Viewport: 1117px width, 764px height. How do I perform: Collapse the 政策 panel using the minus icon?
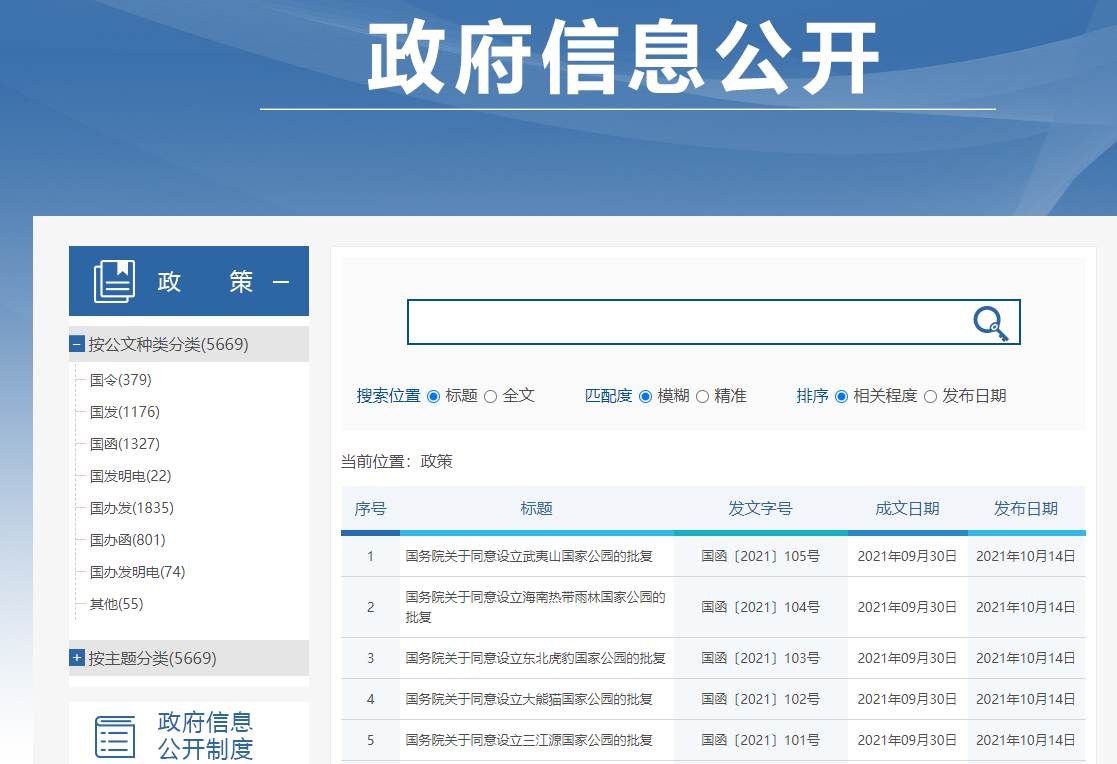pos(281,283)
